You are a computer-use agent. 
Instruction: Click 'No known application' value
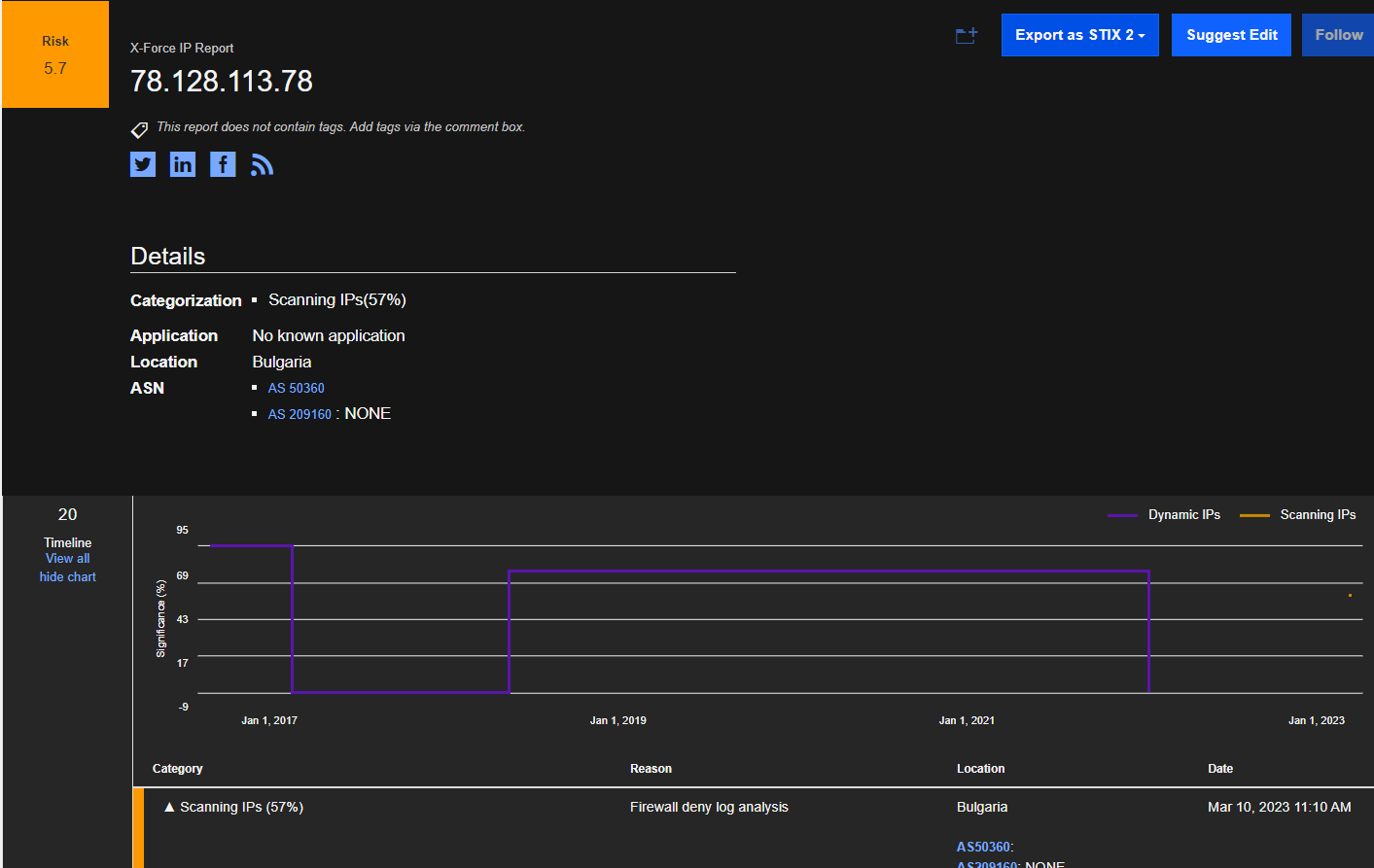tap(329, 335)
